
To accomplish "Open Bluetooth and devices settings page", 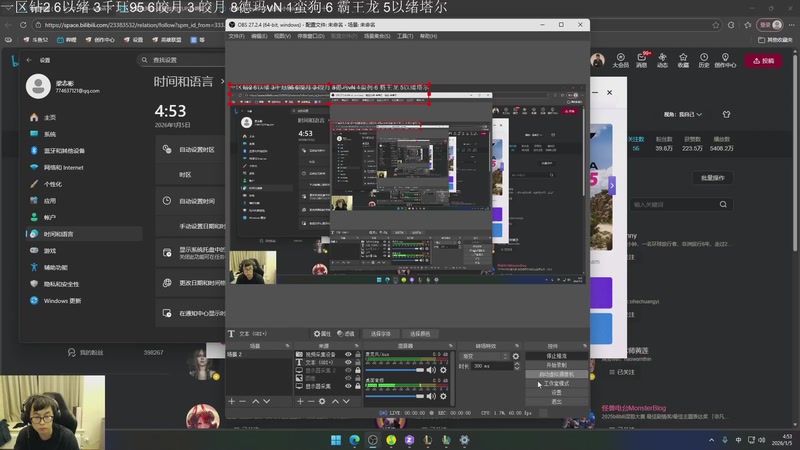I will coord(64,151).
